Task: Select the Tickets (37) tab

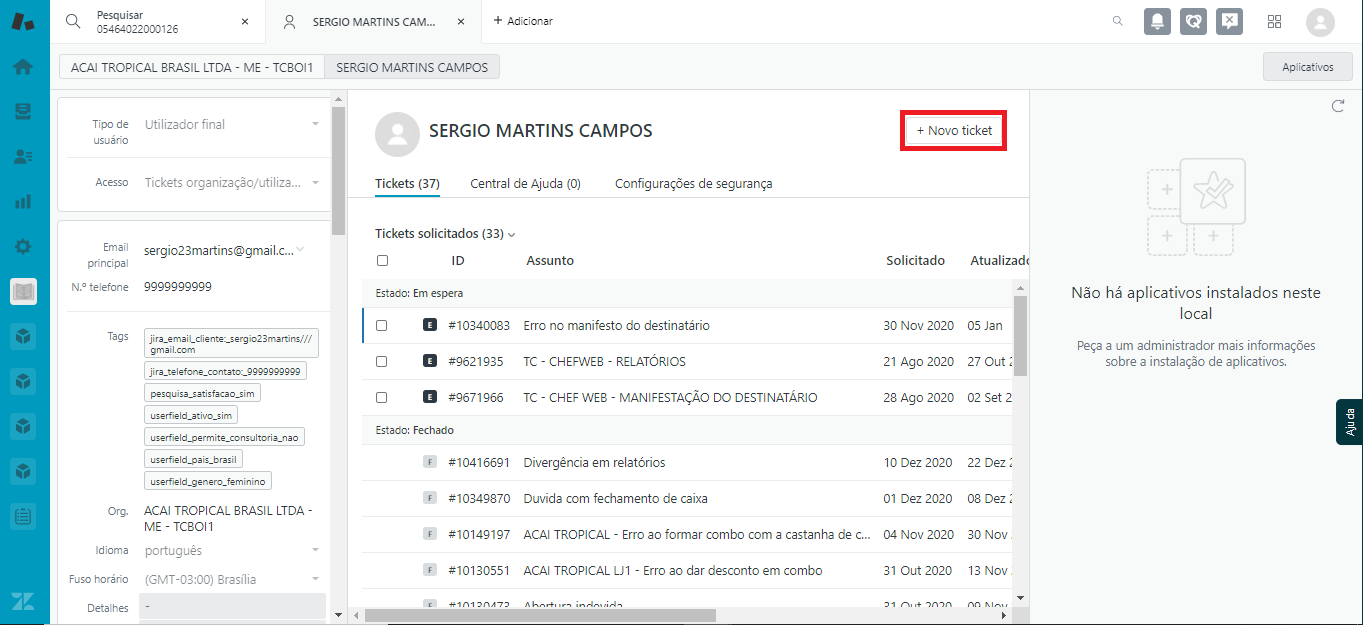Action: (x=407, y=184)
